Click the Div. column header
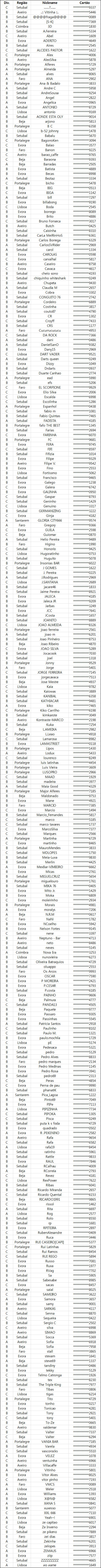Image resolution: width=101 pixels, height=1568 pixels. click(6, 3)
